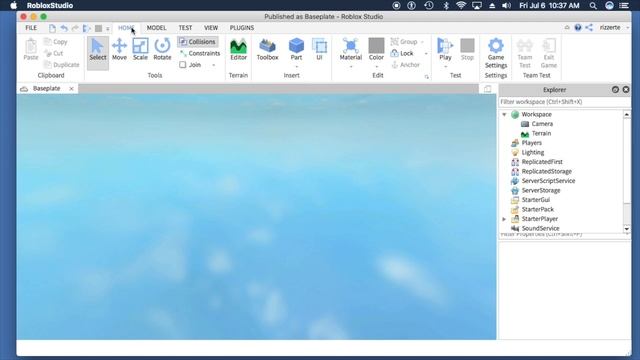
Task: Click the Duplicate button
Action: click(x=61, y=64)
